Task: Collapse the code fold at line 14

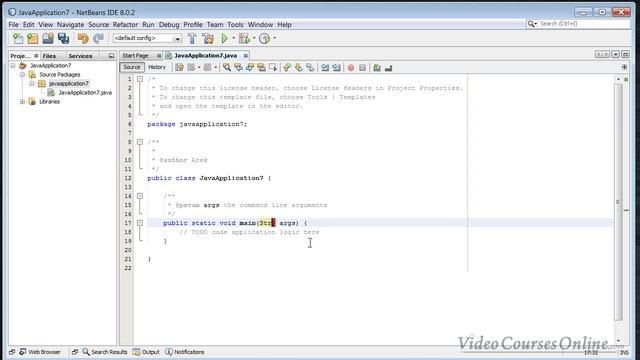Action: [x=140, y=196]
